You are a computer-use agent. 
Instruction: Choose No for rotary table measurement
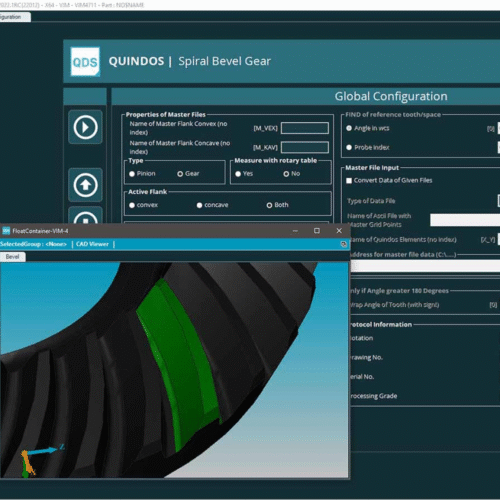pos(286,174)
